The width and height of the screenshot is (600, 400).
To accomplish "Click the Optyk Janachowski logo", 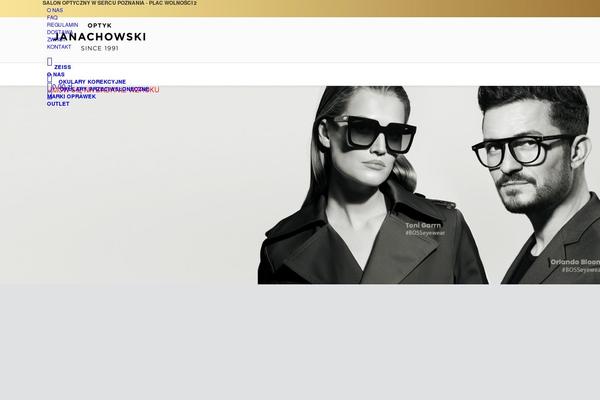I will click(99, 37).
